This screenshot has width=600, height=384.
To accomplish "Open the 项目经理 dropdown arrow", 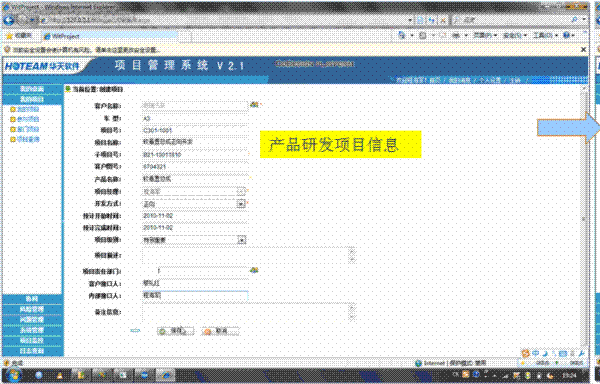I will 241,191.
